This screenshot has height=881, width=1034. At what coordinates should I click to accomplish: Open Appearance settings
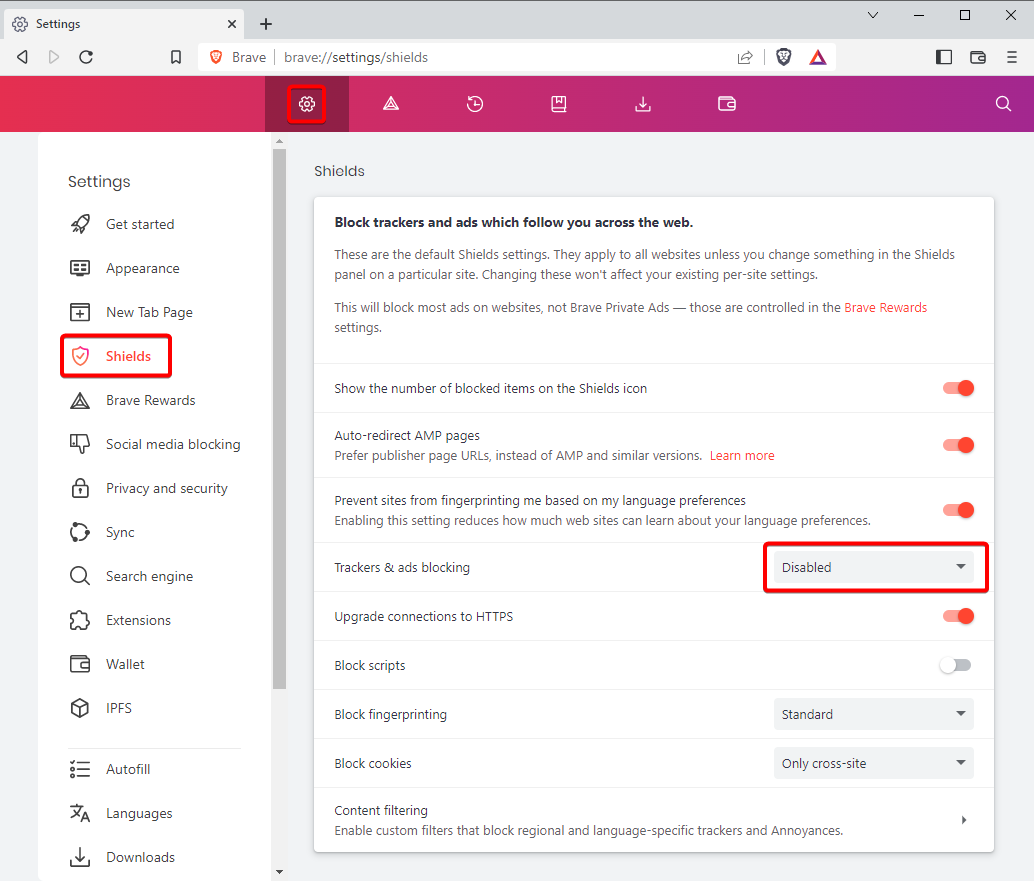coord(142,268)
